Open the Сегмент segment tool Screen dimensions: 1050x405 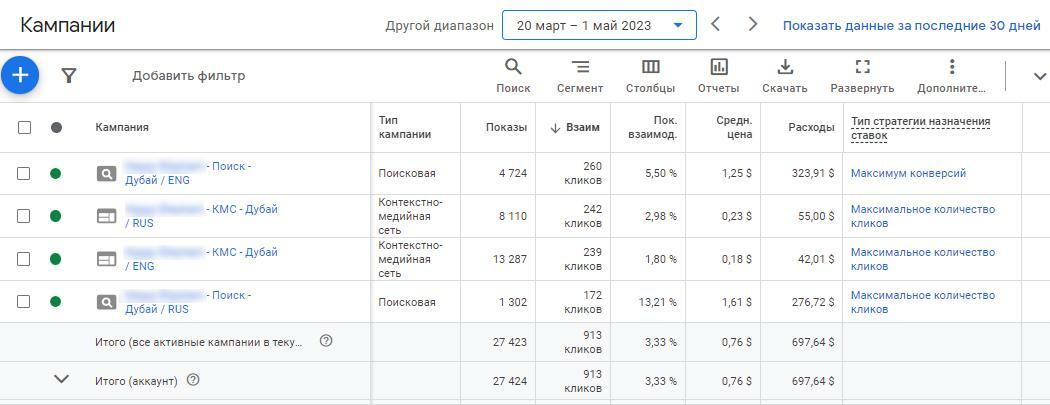(580, 75)
